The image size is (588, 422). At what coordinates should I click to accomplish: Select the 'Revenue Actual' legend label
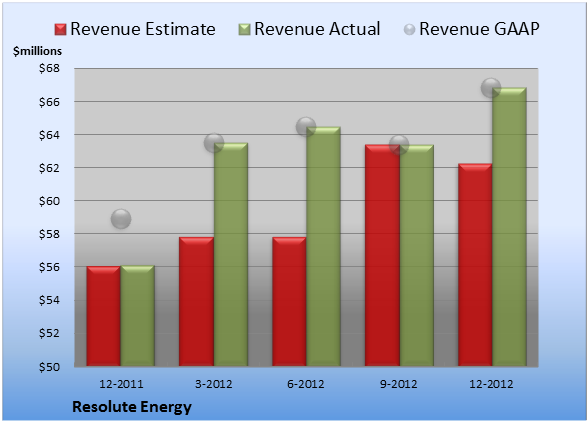click(x=317, y=29)
